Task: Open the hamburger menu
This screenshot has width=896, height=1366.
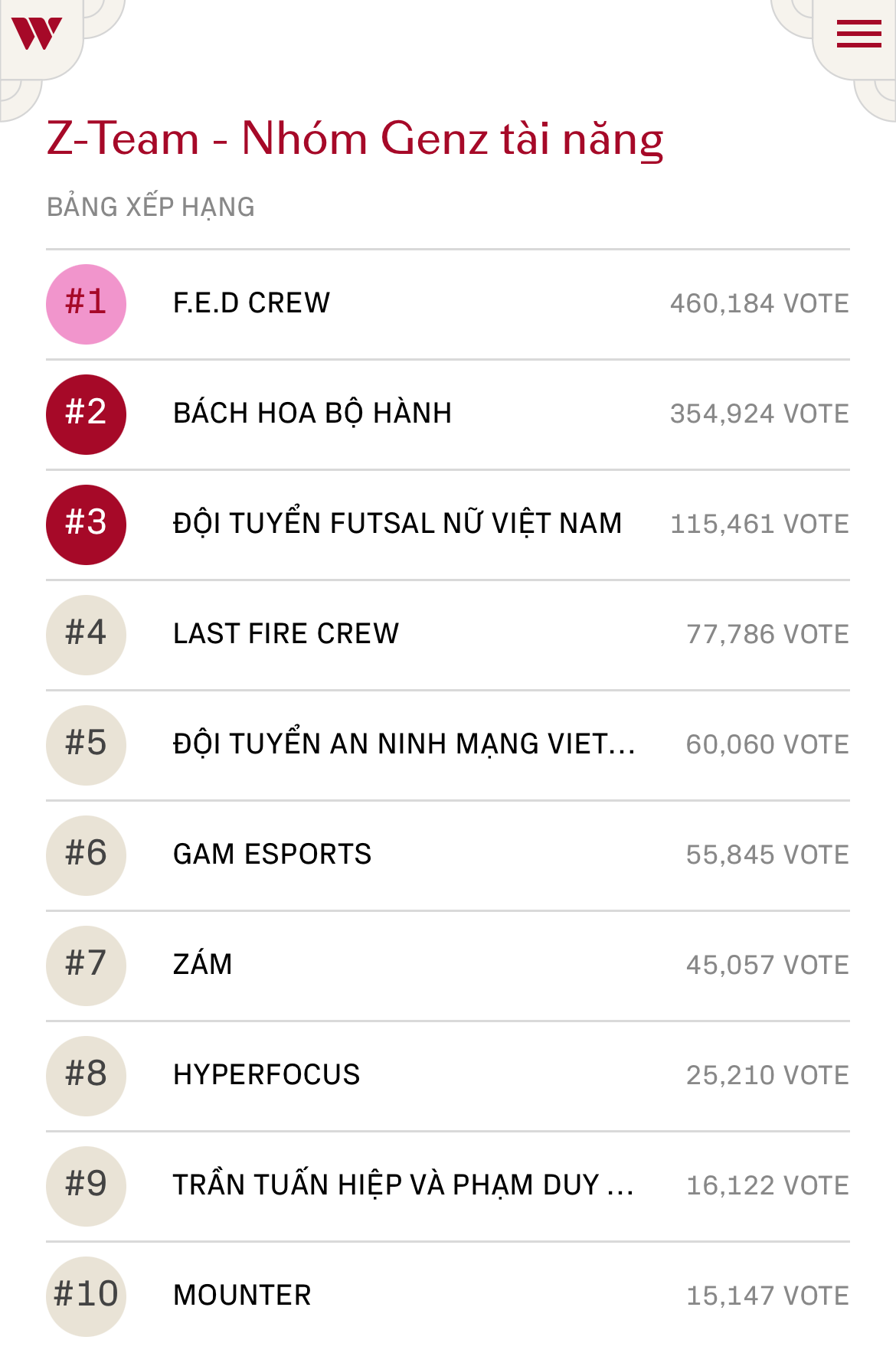Action: [x=858, y=34]
